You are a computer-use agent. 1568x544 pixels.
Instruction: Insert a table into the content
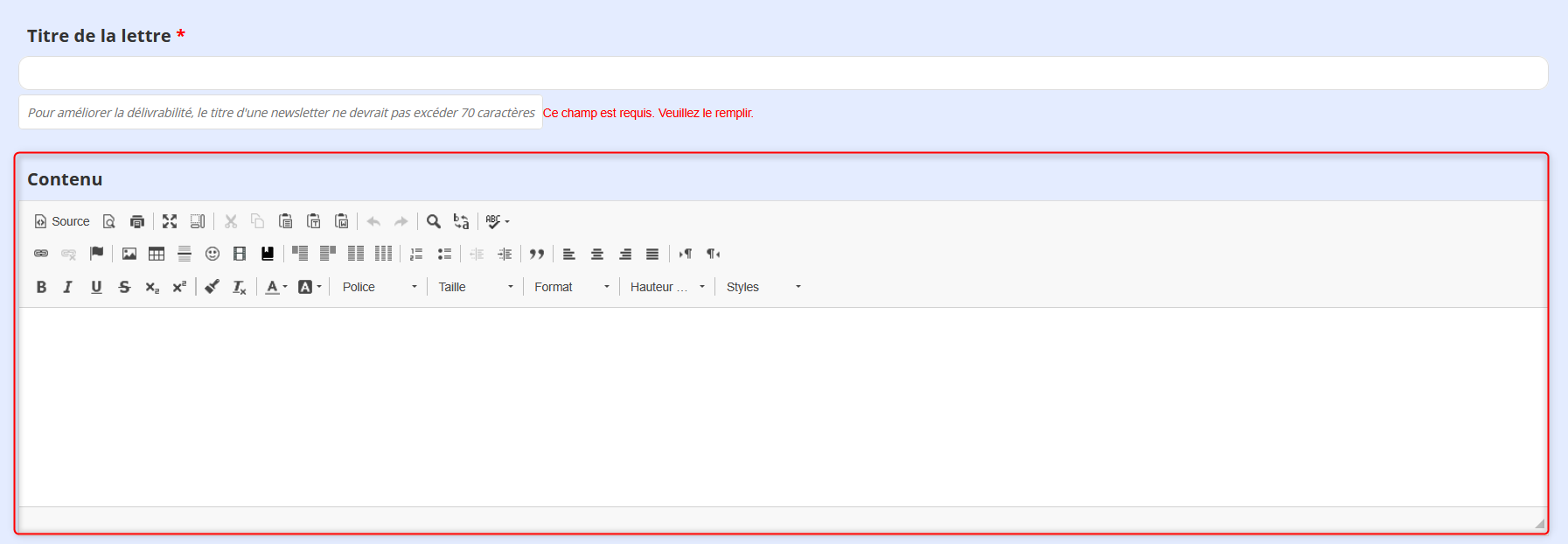coord(157,254)
